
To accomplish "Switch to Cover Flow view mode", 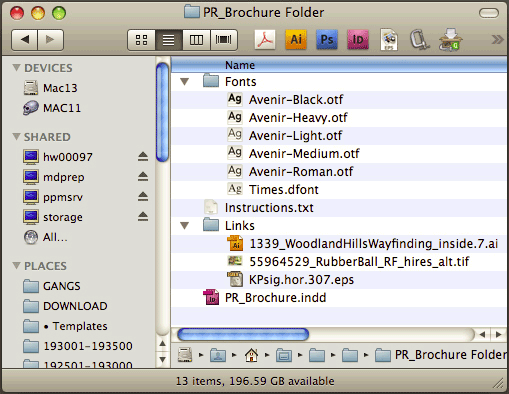I will 224,40.
